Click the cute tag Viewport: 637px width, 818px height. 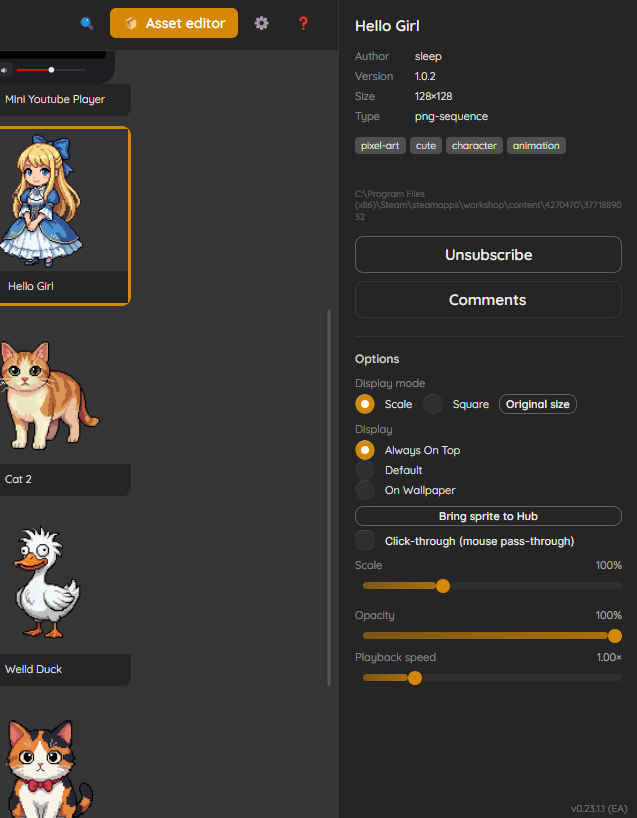tap(426, 146)
